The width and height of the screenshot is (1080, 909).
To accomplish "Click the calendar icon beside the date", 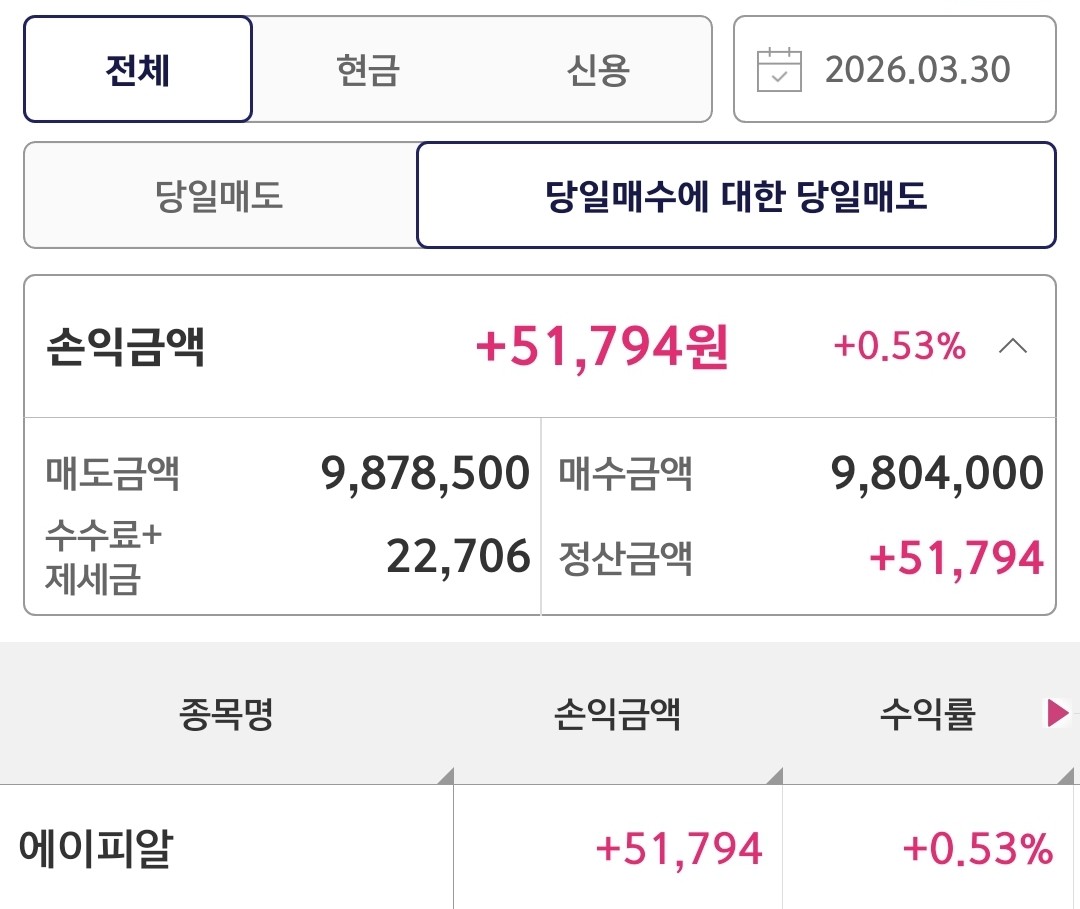I will click(779, 70).
